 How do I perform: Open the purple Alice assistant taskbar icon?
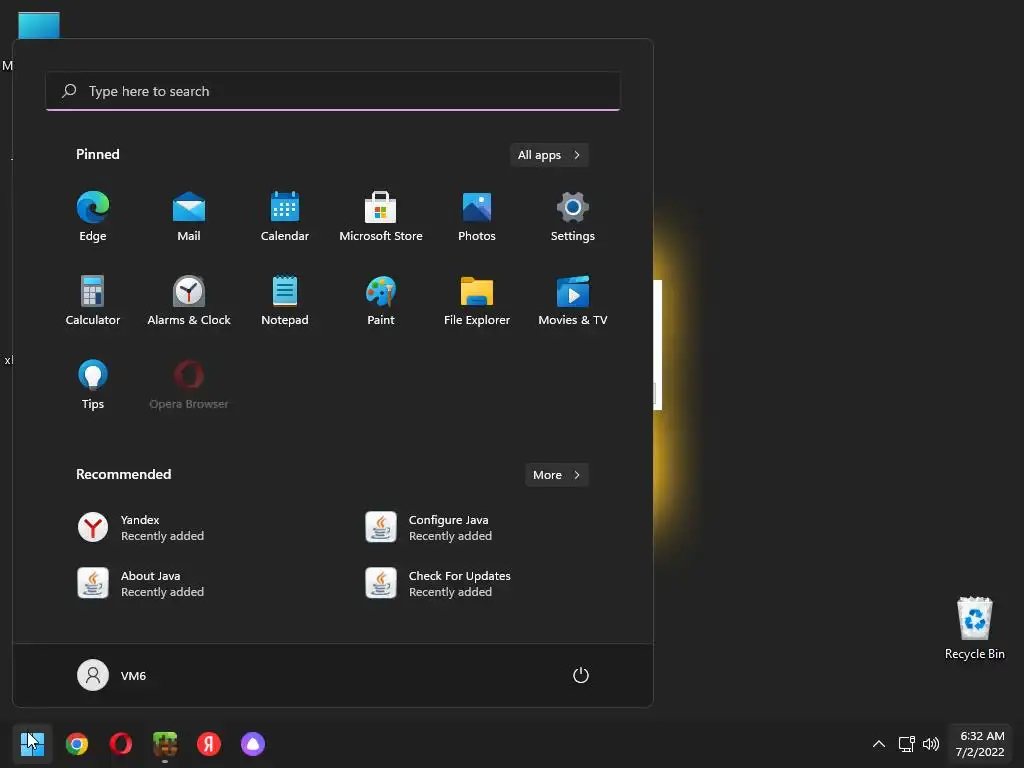click(253, 744)
